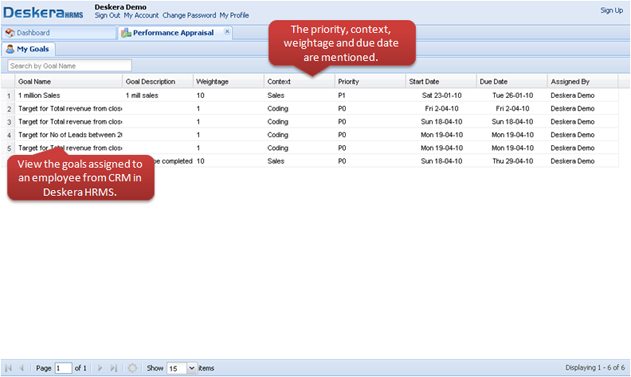Click the Dashboard tab icon
The image size is (631, 377).
tap(10, 33)
